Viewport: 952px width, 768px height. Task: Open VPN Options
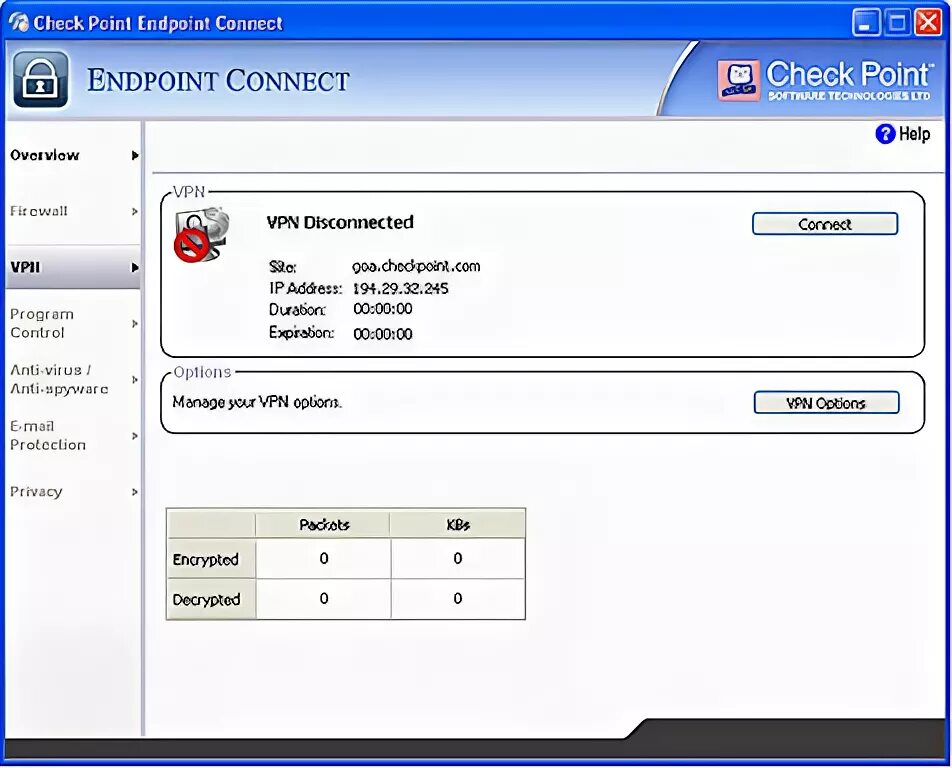coord(825,403)
